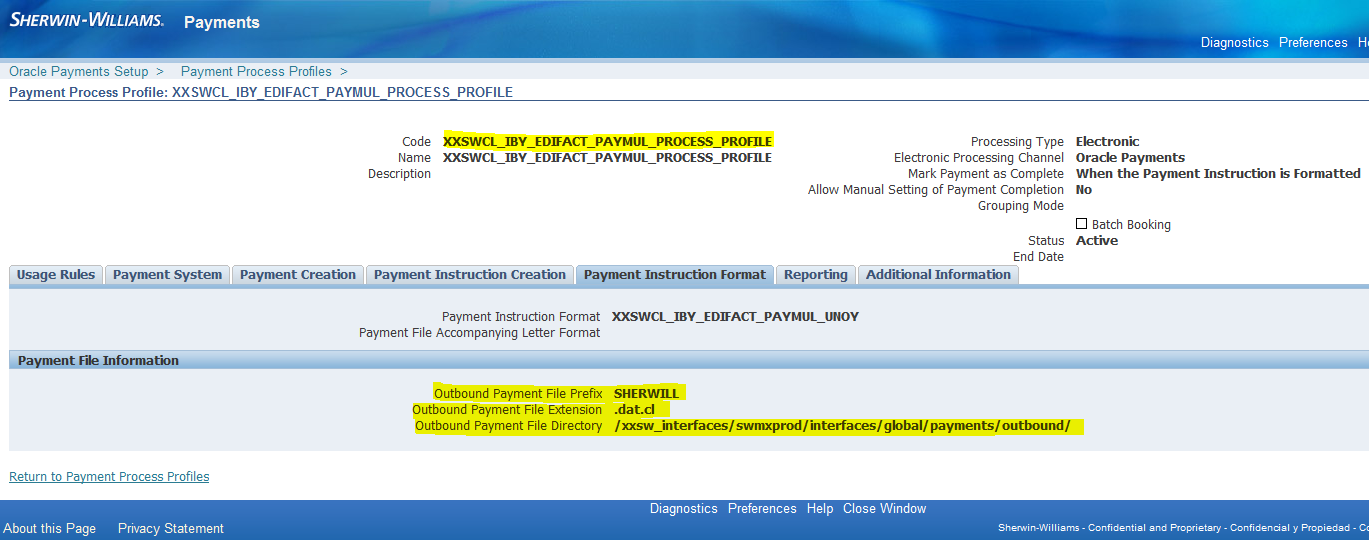Screen dimensions: 1369x550
Task: Select the Payment Instruction Format tab
Action: coord(675,275)
